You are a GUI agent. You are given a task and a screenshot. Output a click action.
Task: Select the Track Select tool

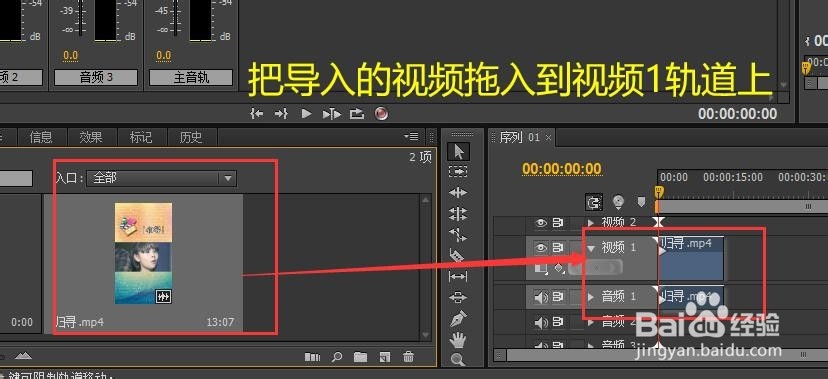point(458,172)
